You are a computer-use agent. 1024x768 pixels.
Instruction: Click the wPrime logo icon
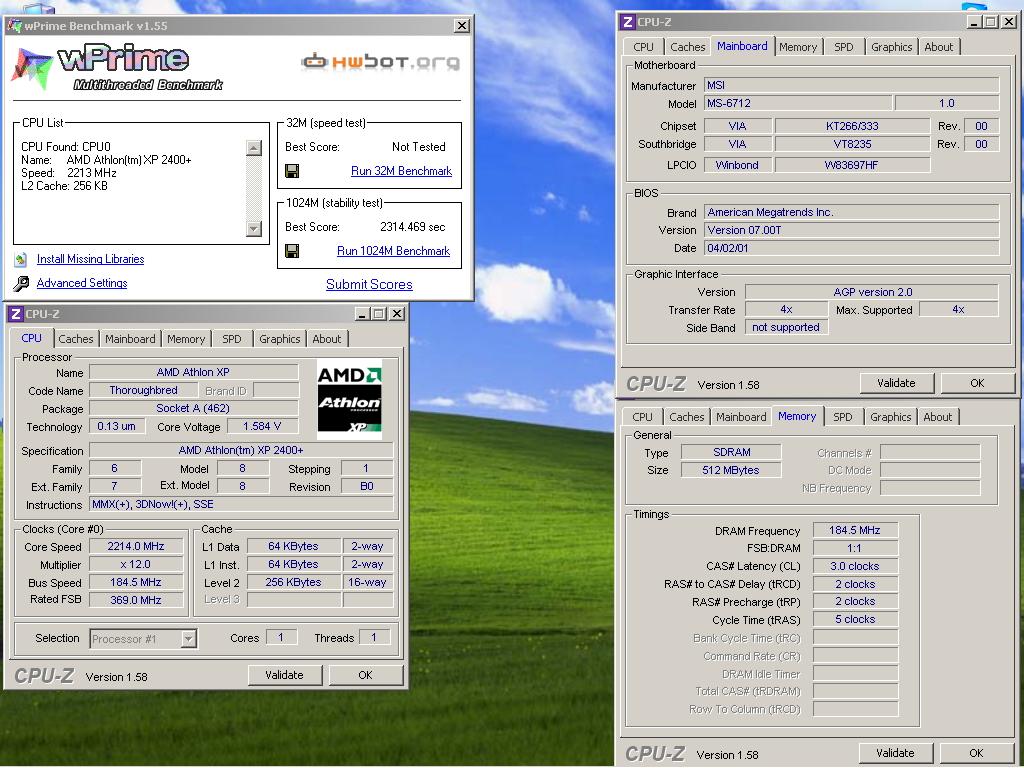[31, 69]
